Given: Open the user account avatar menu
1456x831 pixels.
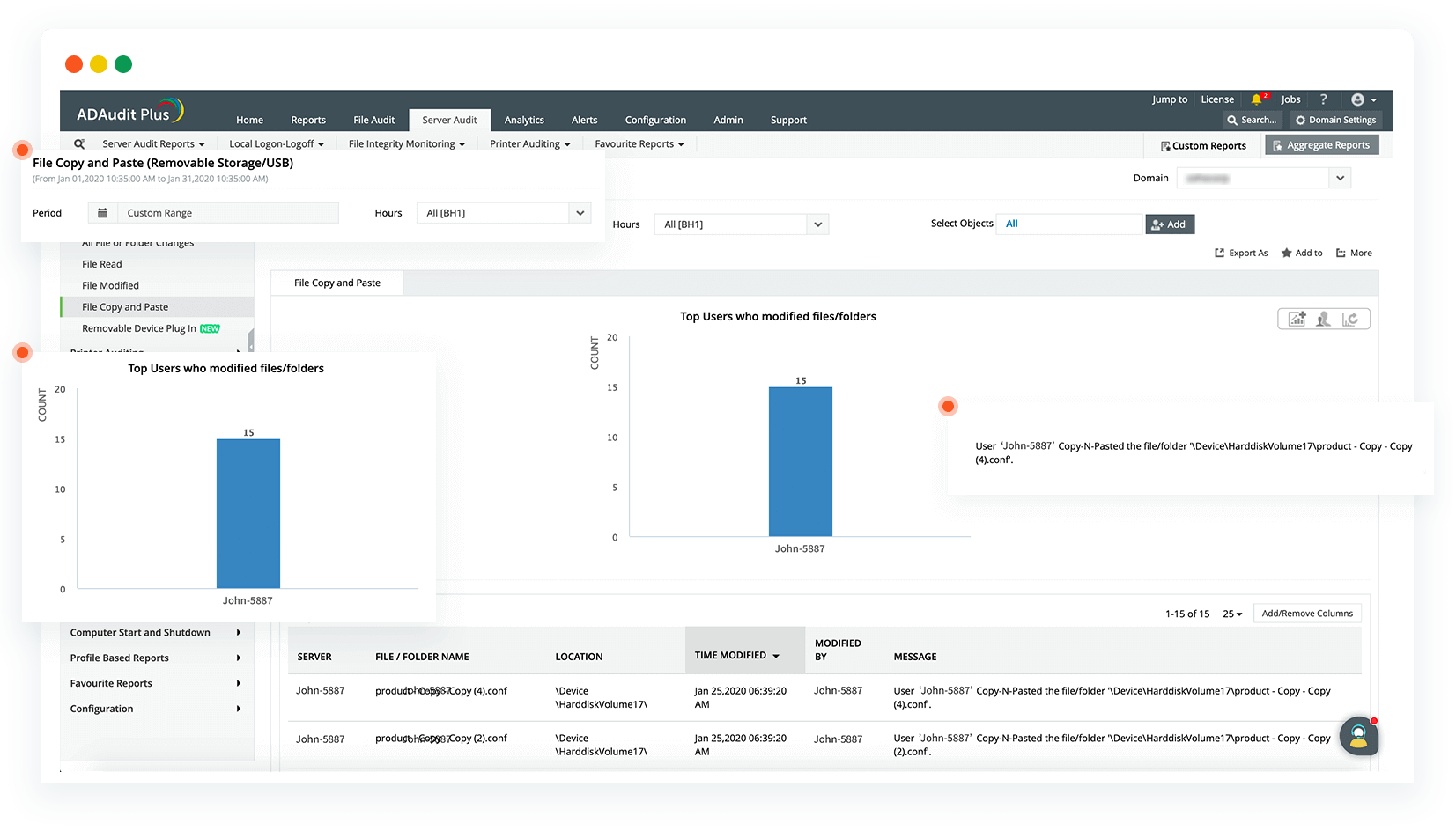Looking at the screenshot, I should tap(1364, 99).
